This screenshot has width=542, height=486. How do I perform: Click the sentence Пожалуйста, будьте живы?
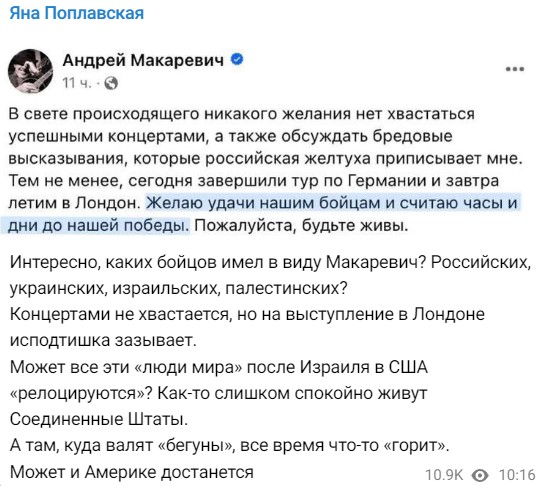301,225
